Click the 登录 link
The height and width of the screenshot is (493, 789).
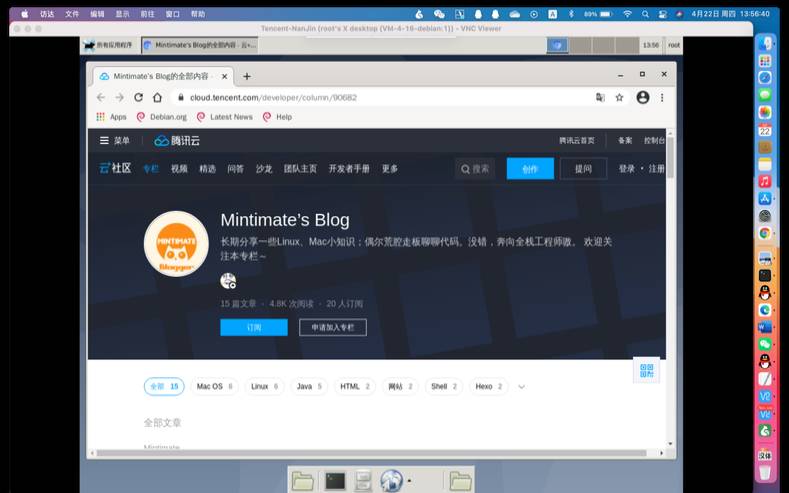[626, 169]
